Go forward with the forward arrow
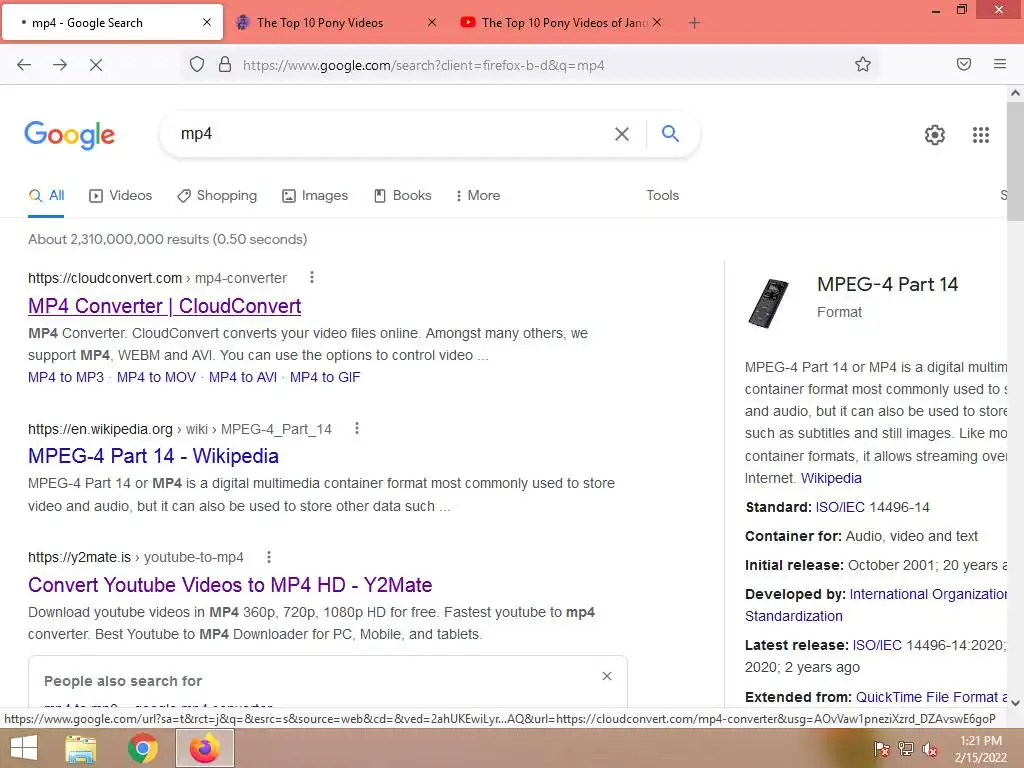The image size is (1024, 768). coord(60,65)
